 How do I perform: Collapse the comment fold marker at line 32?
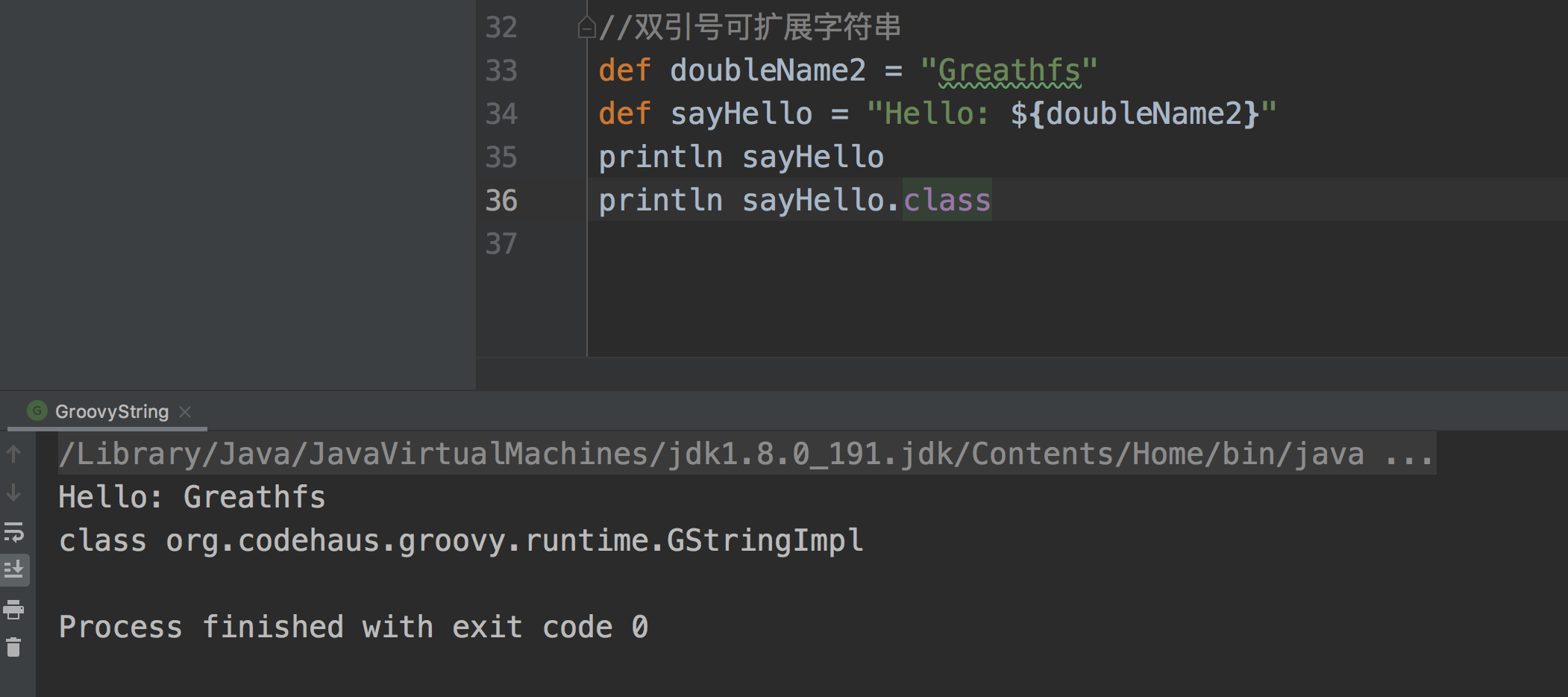coord(586,28)
